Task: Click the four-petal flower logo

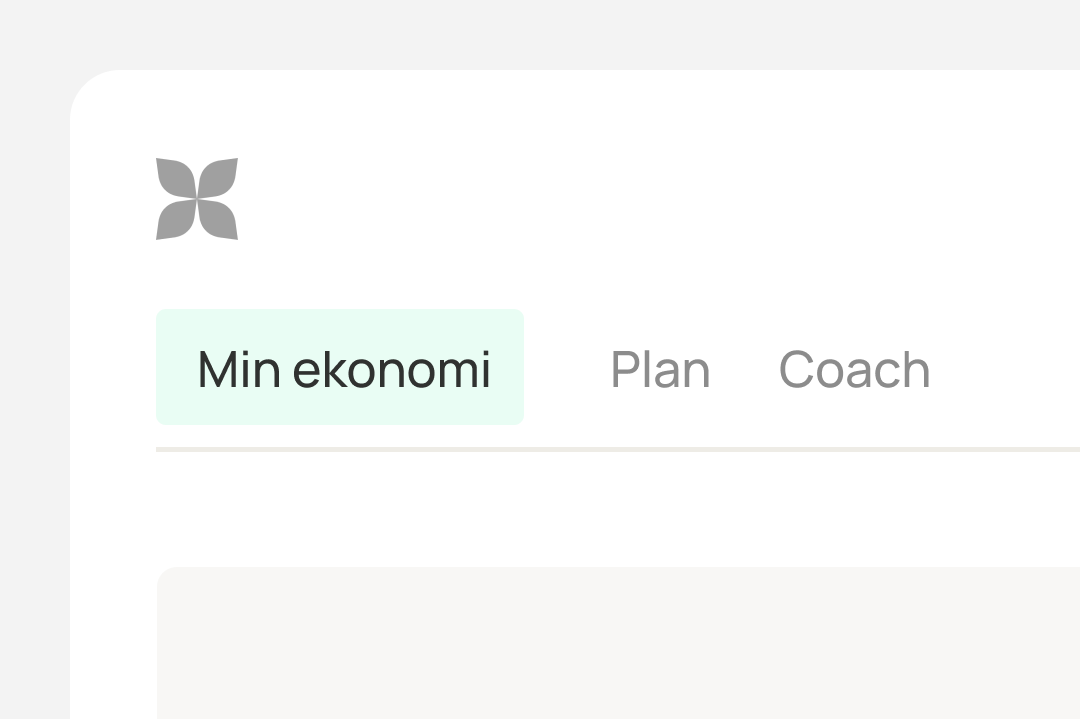Action: tap(197, 199)
